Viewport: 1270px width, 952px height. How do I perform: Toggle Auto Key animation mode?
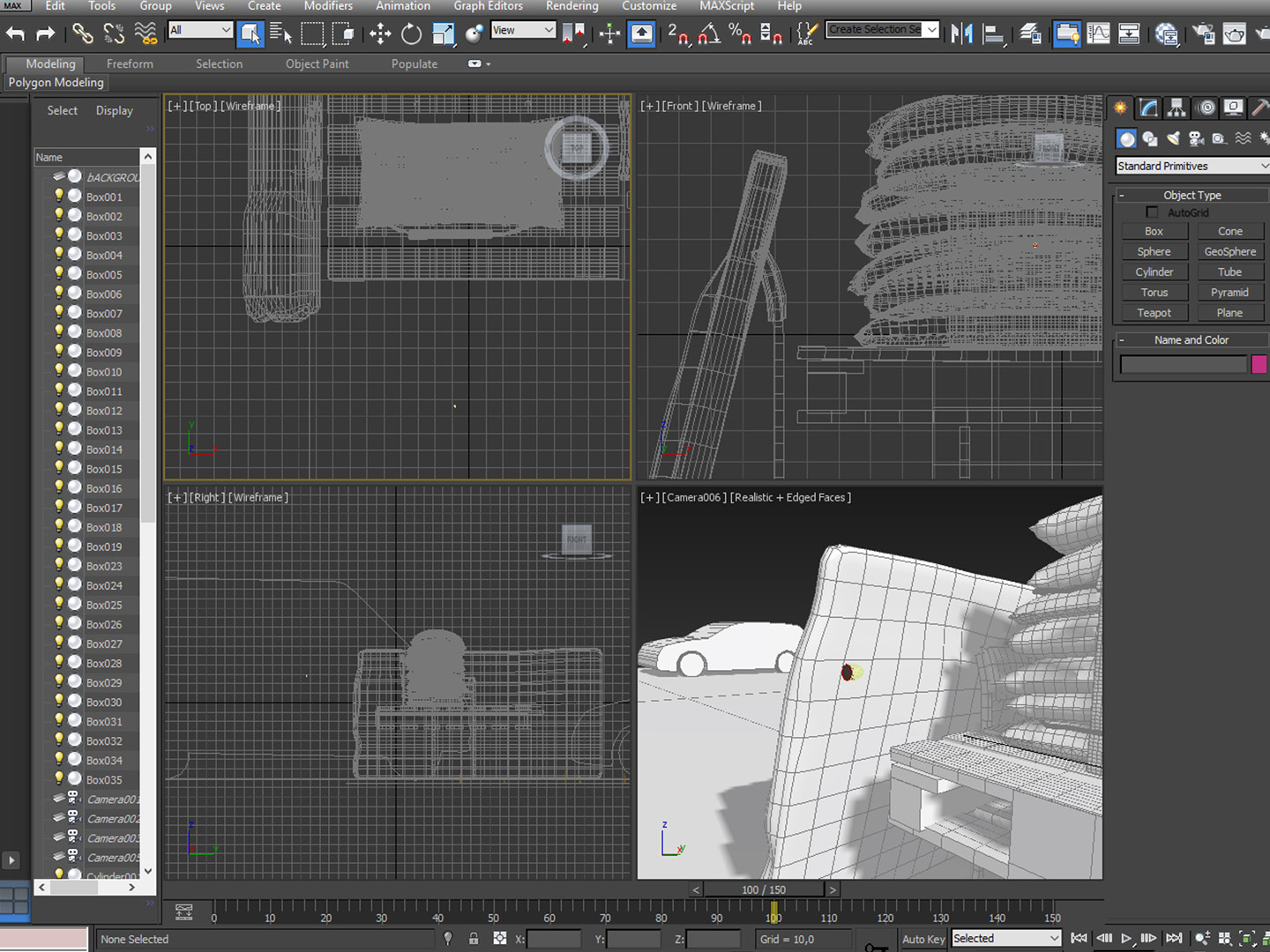click(x=923, y=939)
